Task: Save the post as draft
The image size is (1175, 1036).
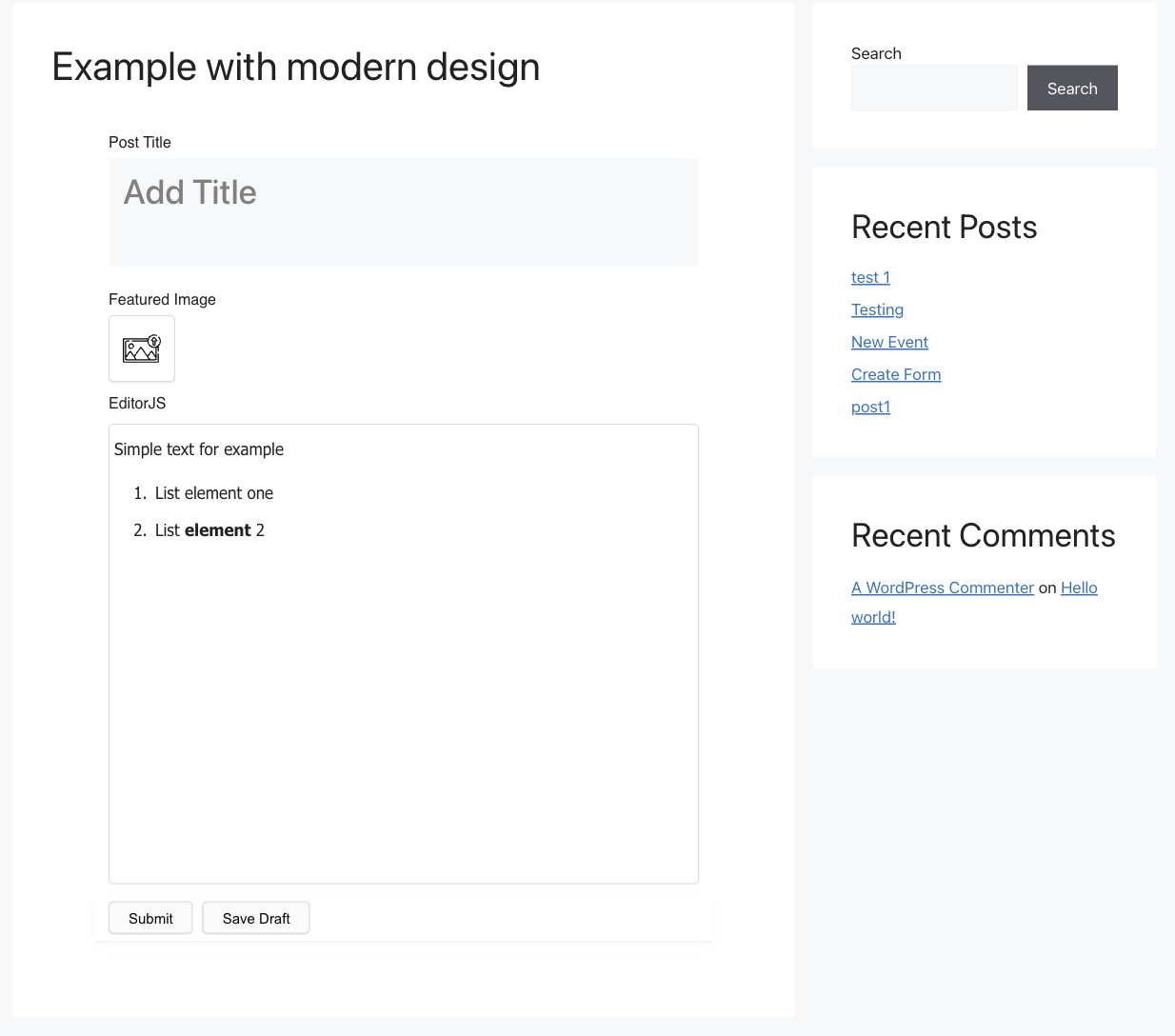Action: click(x=256, y=918)
